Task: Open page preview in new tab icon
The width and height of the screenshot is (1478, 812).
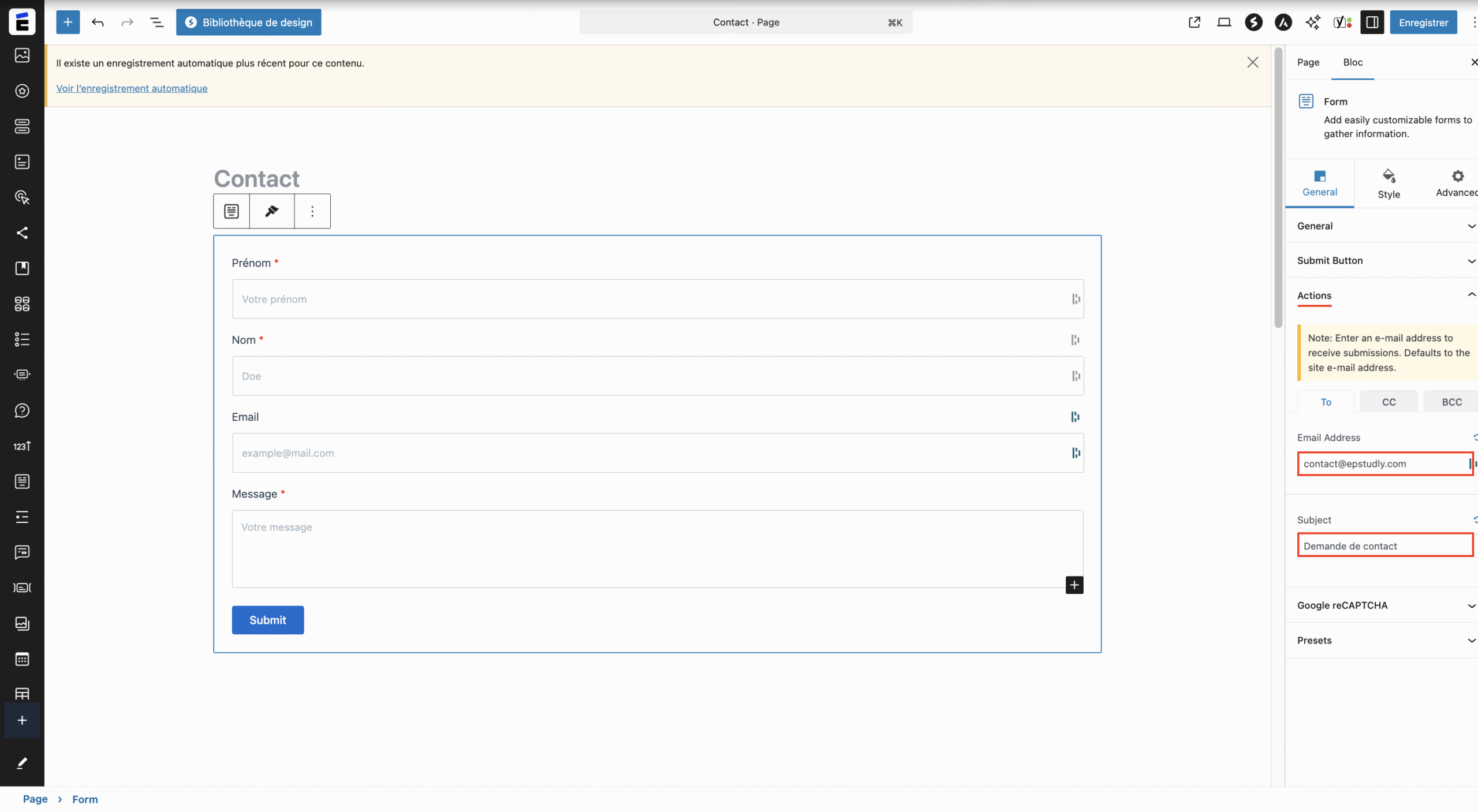Action: [1195, 23]
